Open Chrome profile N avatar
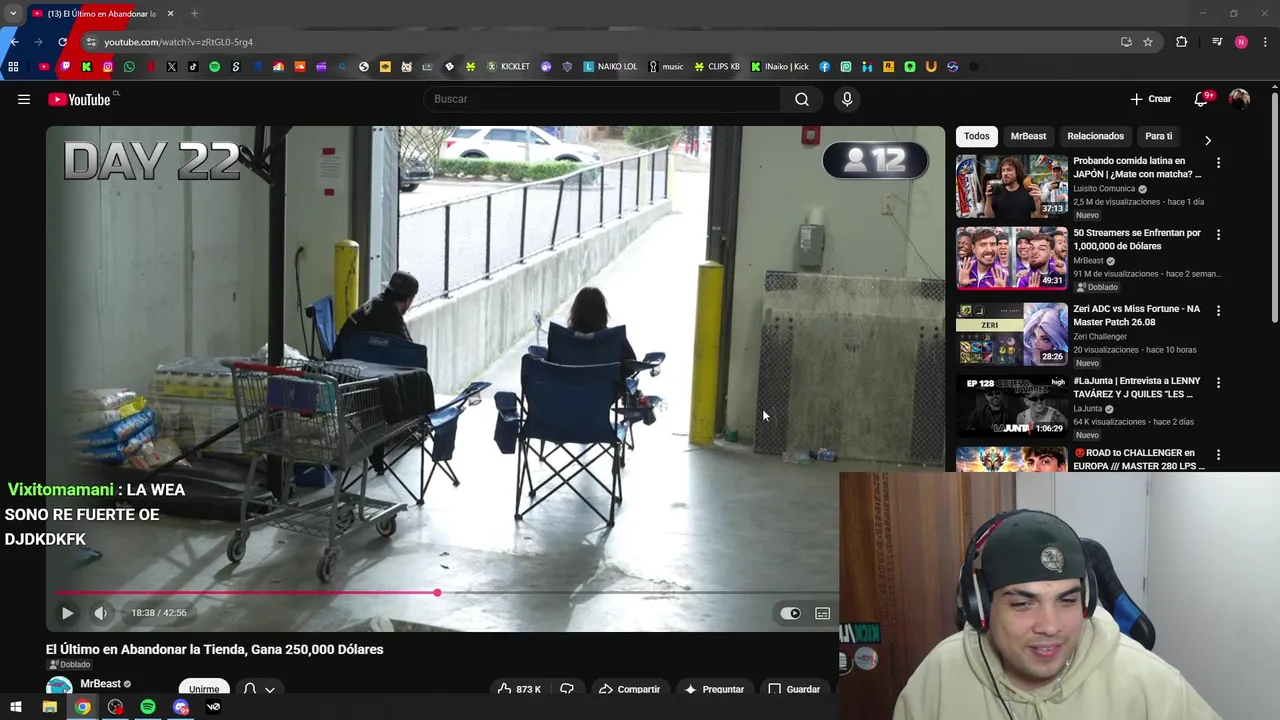The image size is (1280, 720). pyautogui.click(x=1241, y=42)
